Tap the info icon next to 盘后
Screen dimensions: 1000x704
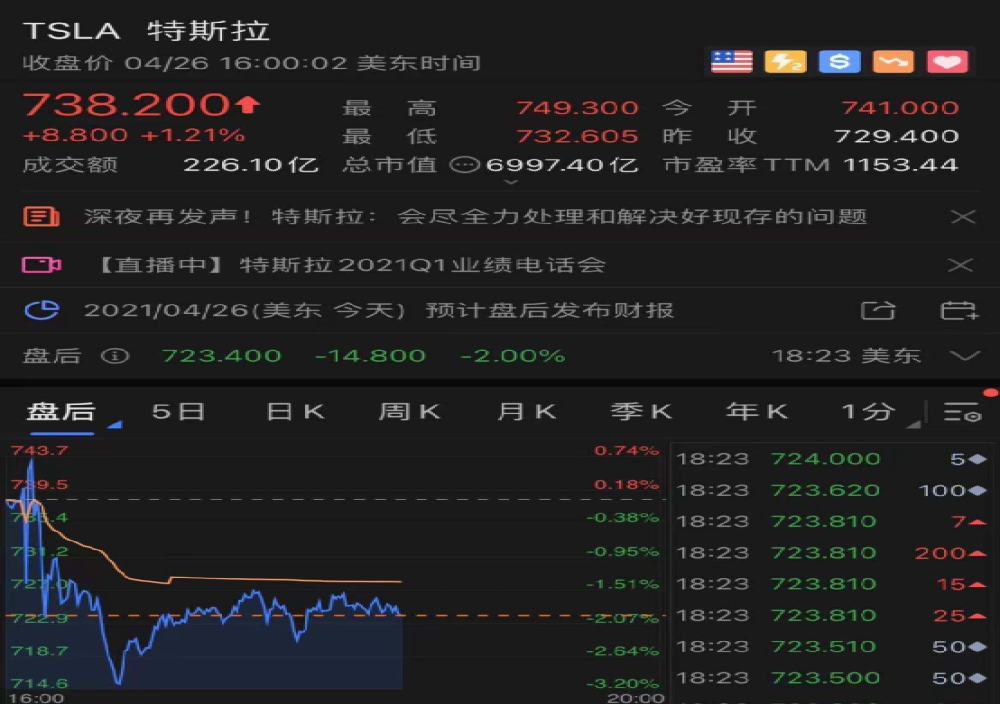[x=115, y=356]
